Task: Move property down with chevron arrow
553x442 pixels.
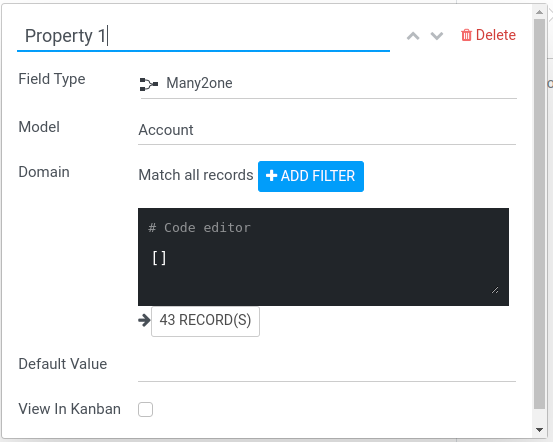Action: pyautogui.click(x=437, y=36)
